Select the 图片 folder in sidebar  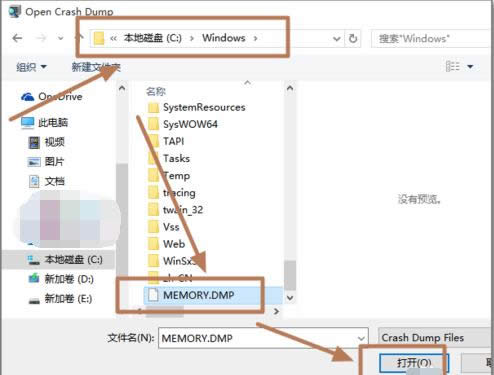[x=46, y=162]
